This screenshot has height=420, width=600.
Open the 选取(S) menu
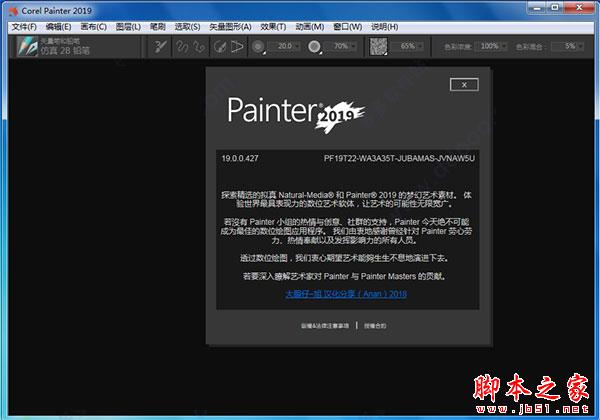[187, 27]
